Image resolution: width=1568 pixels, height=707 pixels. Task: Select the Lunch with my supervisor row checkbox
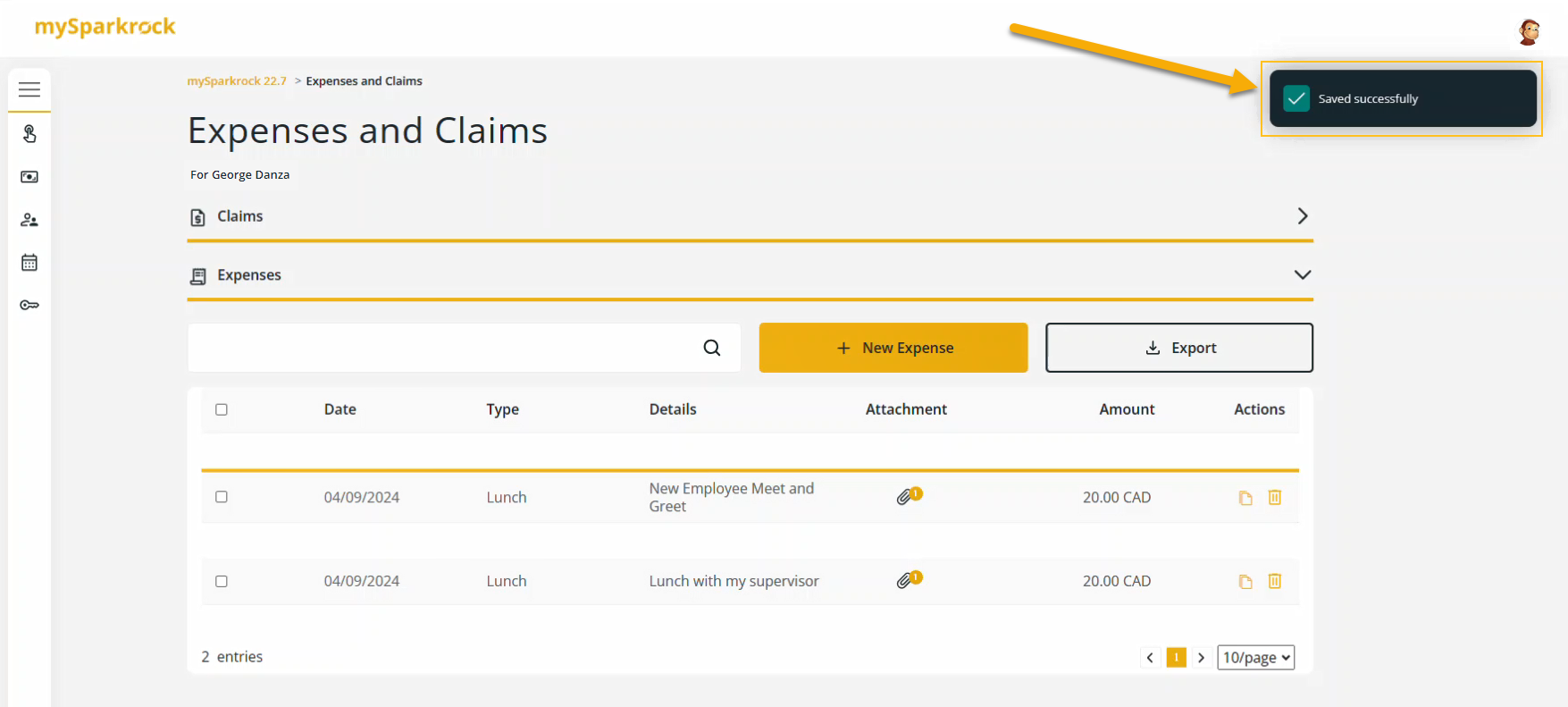(x=222, y=581)
